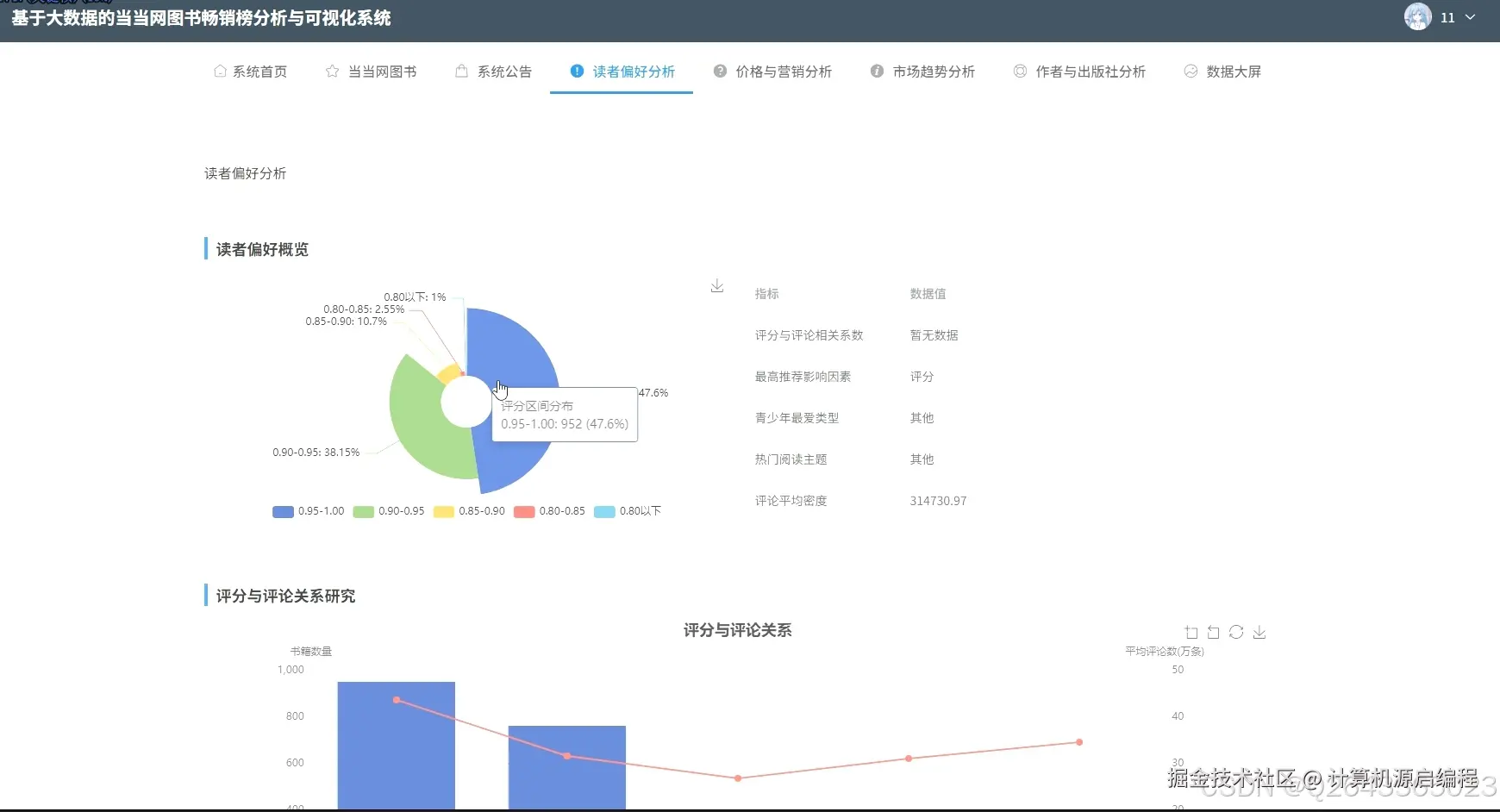Click the 热门阅读主题 table cell
The image size is (1500, 812).
coord(791,459)
